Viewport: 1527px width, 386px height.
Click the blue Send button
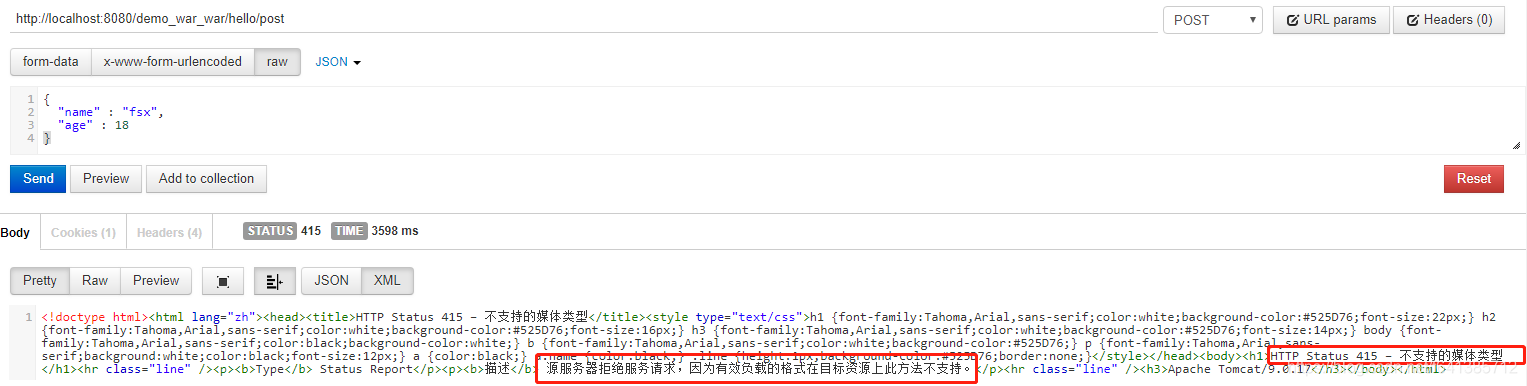tap(38, 179)
